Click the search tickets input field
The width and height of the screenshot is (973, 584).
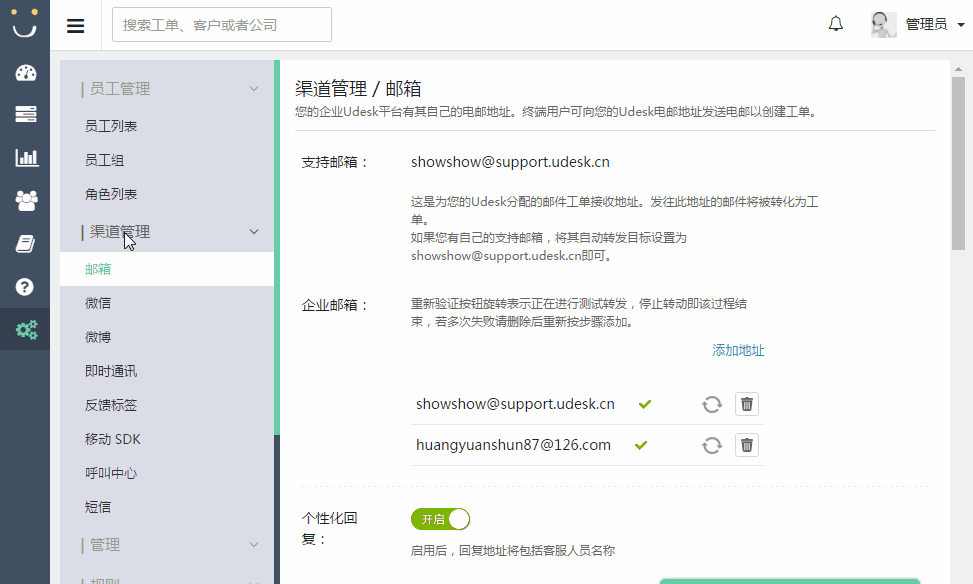click(x=221, y=25)
